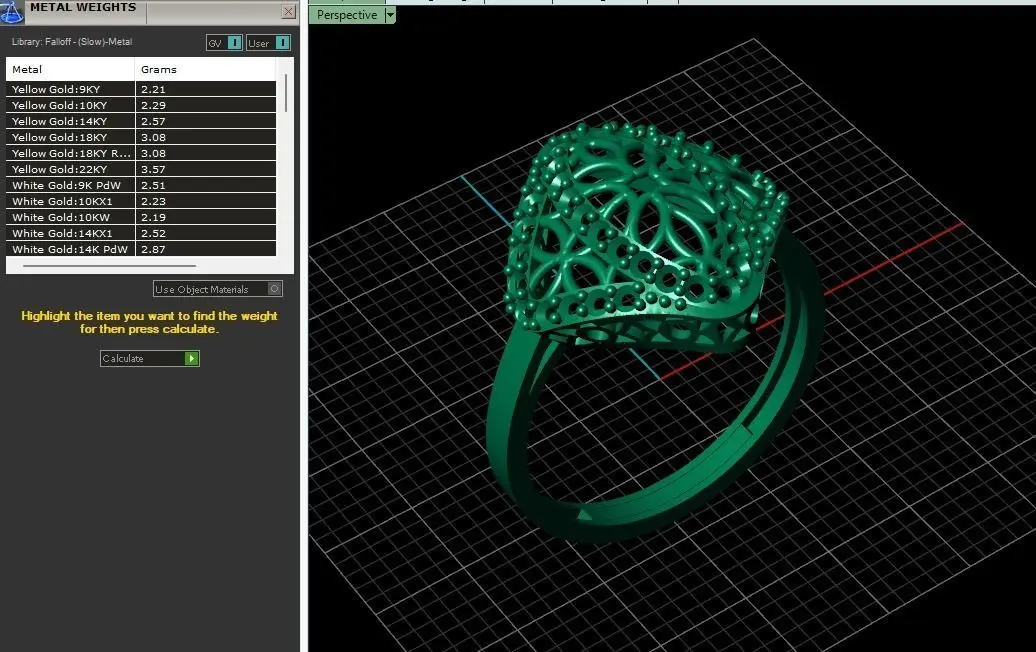Click the 2.23 grams value
The height and width of the screenshot is (652, 1036).
[153, 201]
